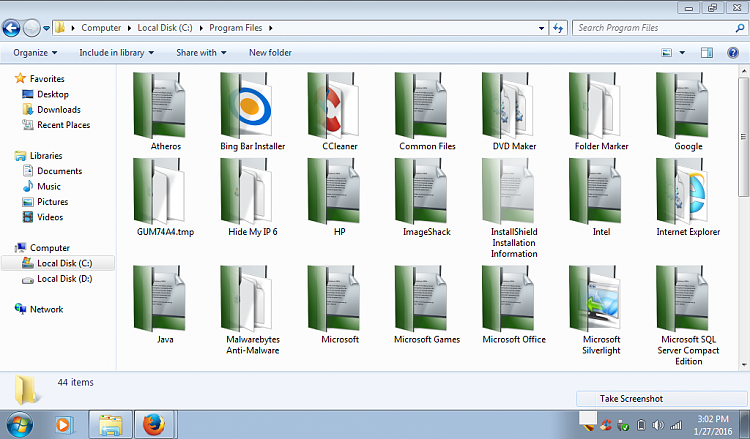750x439 pixels.
Task: Select the Internet Explorer folder
Action: coord(688,198)
